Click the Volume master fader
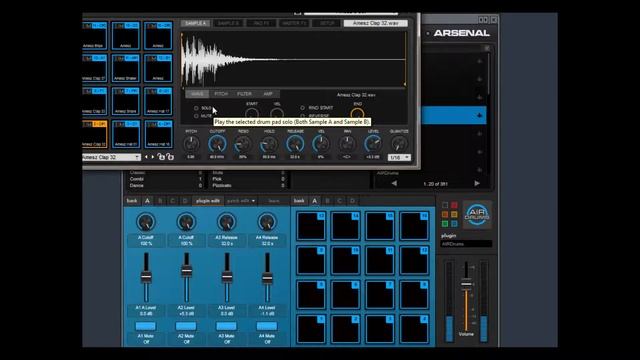 (466, 283)
